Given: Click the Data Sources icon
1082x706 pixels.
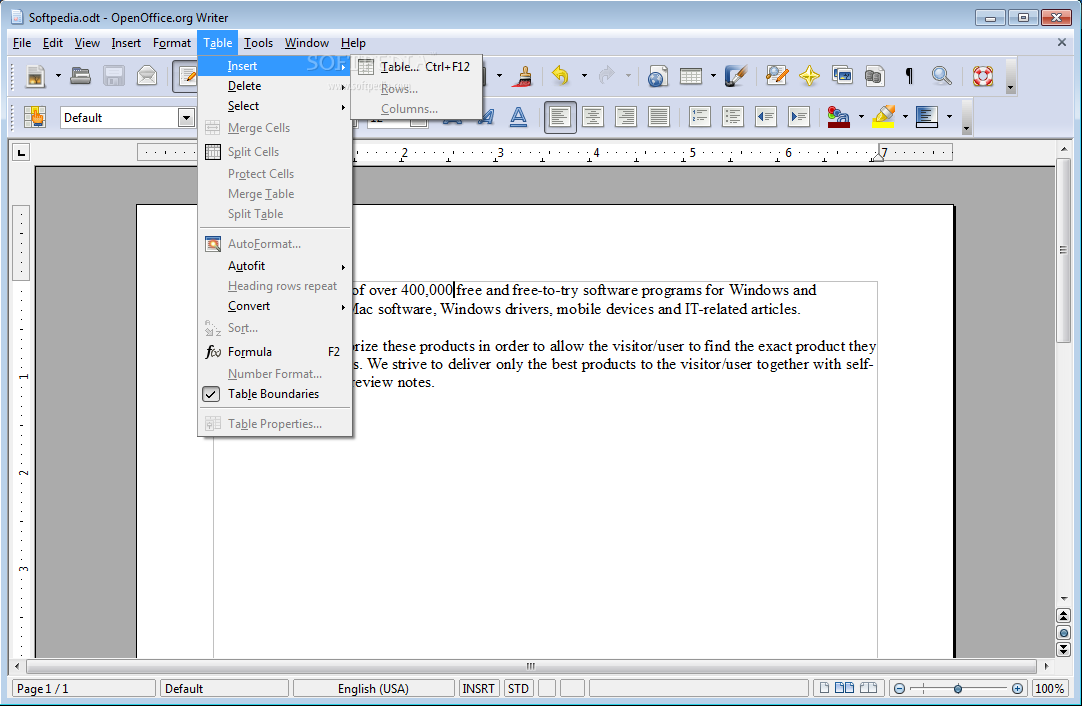Looking at the screenshot, I should (875, 76).
